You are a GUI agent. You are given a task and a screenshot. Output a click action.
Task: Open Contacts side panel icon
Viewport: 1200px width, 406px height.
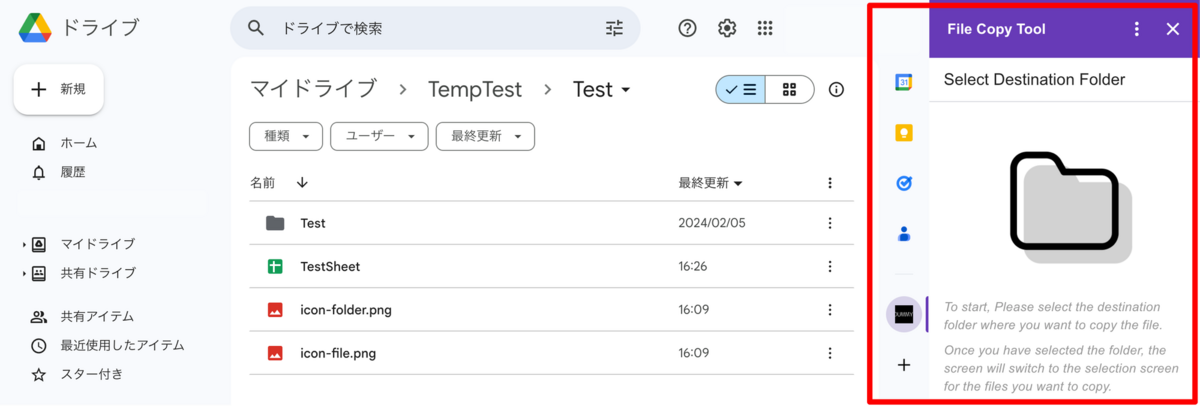(x=903, y=234)
